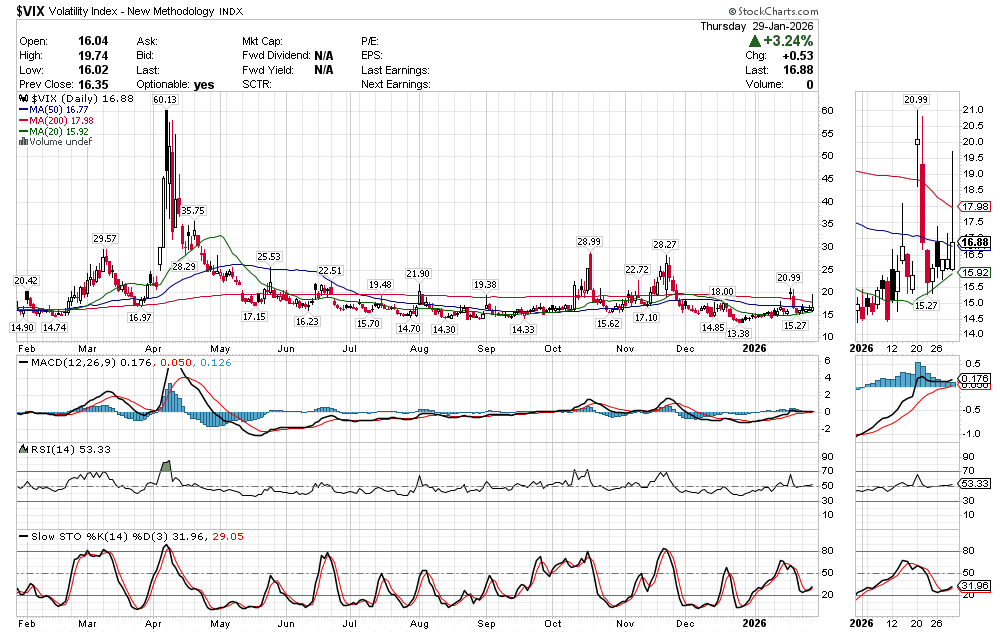Click the StockCharts.com watermark link
Viewport: 1000px width, 633px height.
948,9
